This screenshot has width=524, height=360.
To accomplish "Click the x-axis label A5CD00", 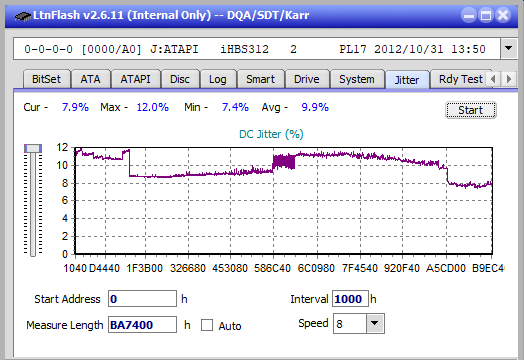I will click(445, 268).
